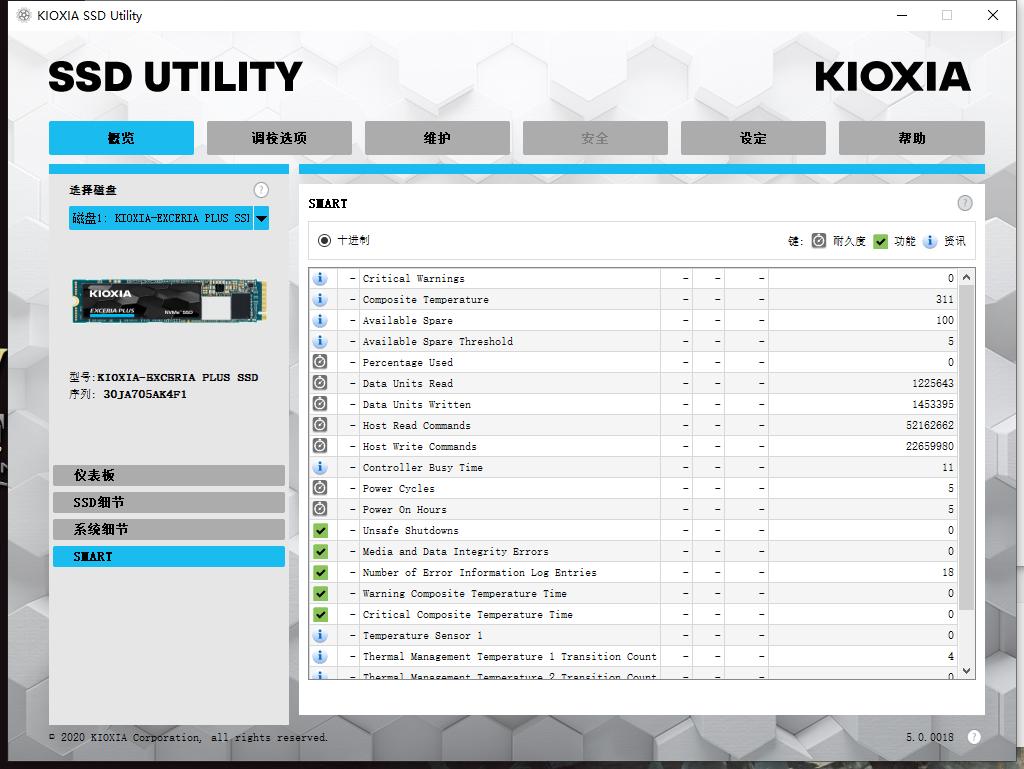Screen dimensions: 1024x769
Task: Click endurance icon beside Host Write Commands
Action: (x=320, y=446)
